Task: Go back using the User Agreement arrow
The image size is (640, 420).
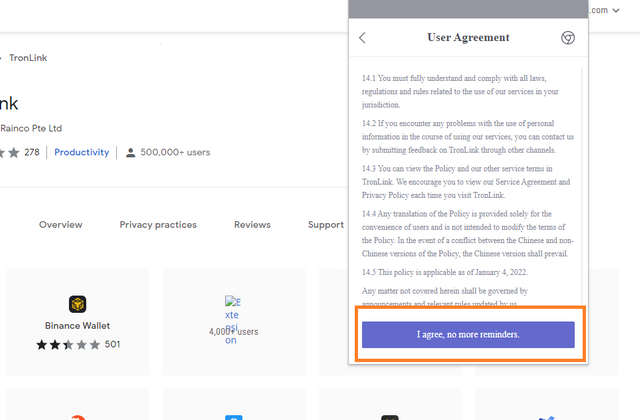Action: 362,38
